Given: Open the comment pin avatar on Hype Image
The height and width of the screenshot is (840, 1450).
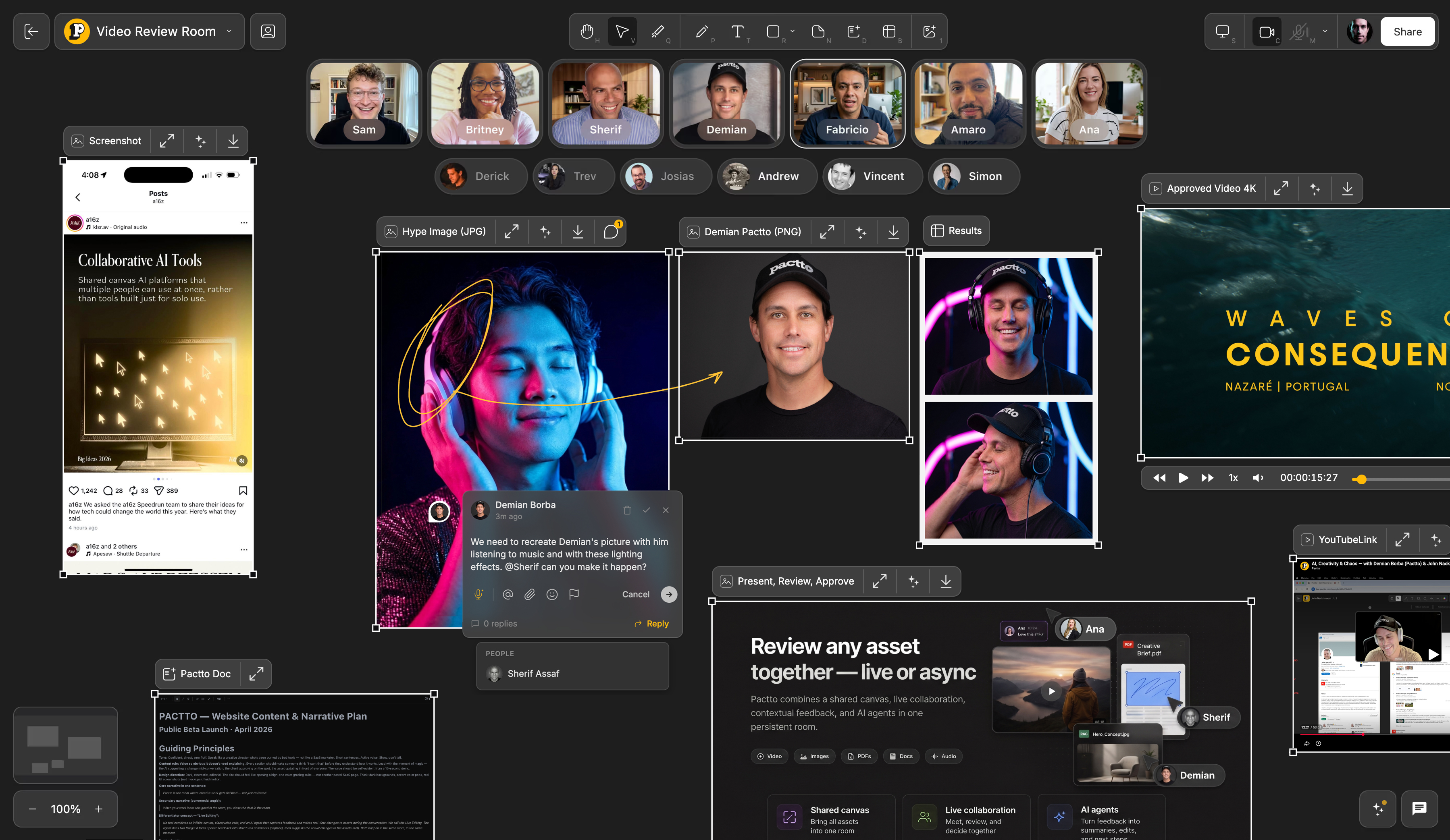Looking at the screenshot, I should 439,511.
